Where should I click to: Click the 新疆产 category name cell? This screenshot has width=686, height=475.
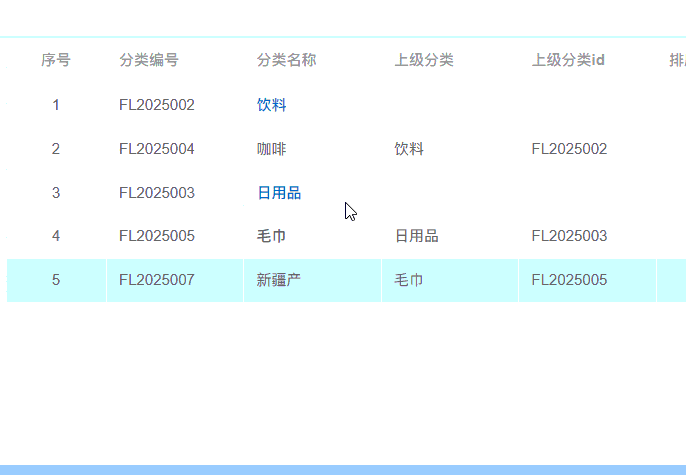[x=278, y=280]
